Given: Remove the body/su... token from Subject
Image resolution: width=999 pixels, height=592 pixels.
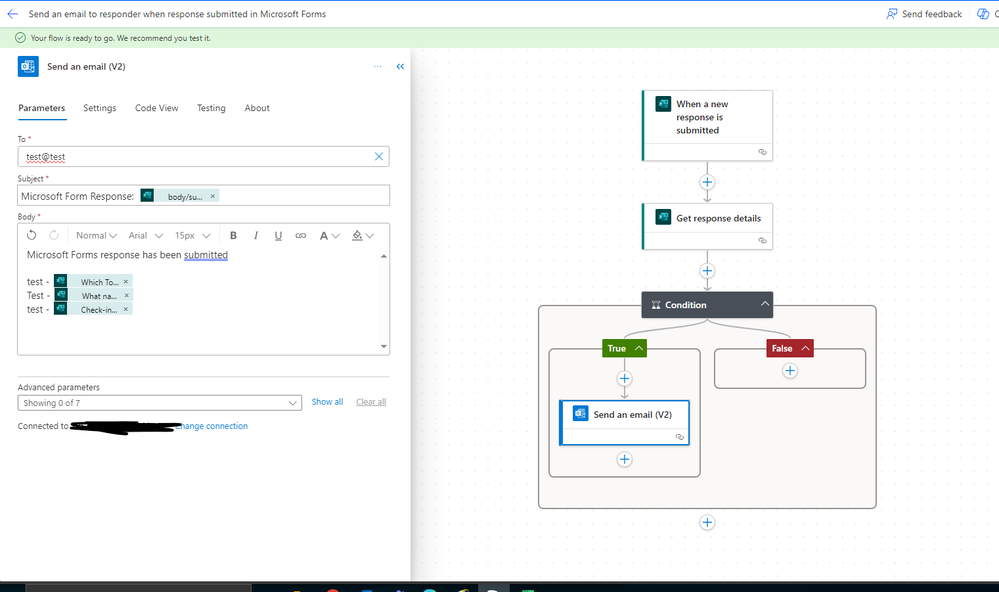Looking at the screenshot, I should [213, 196].
